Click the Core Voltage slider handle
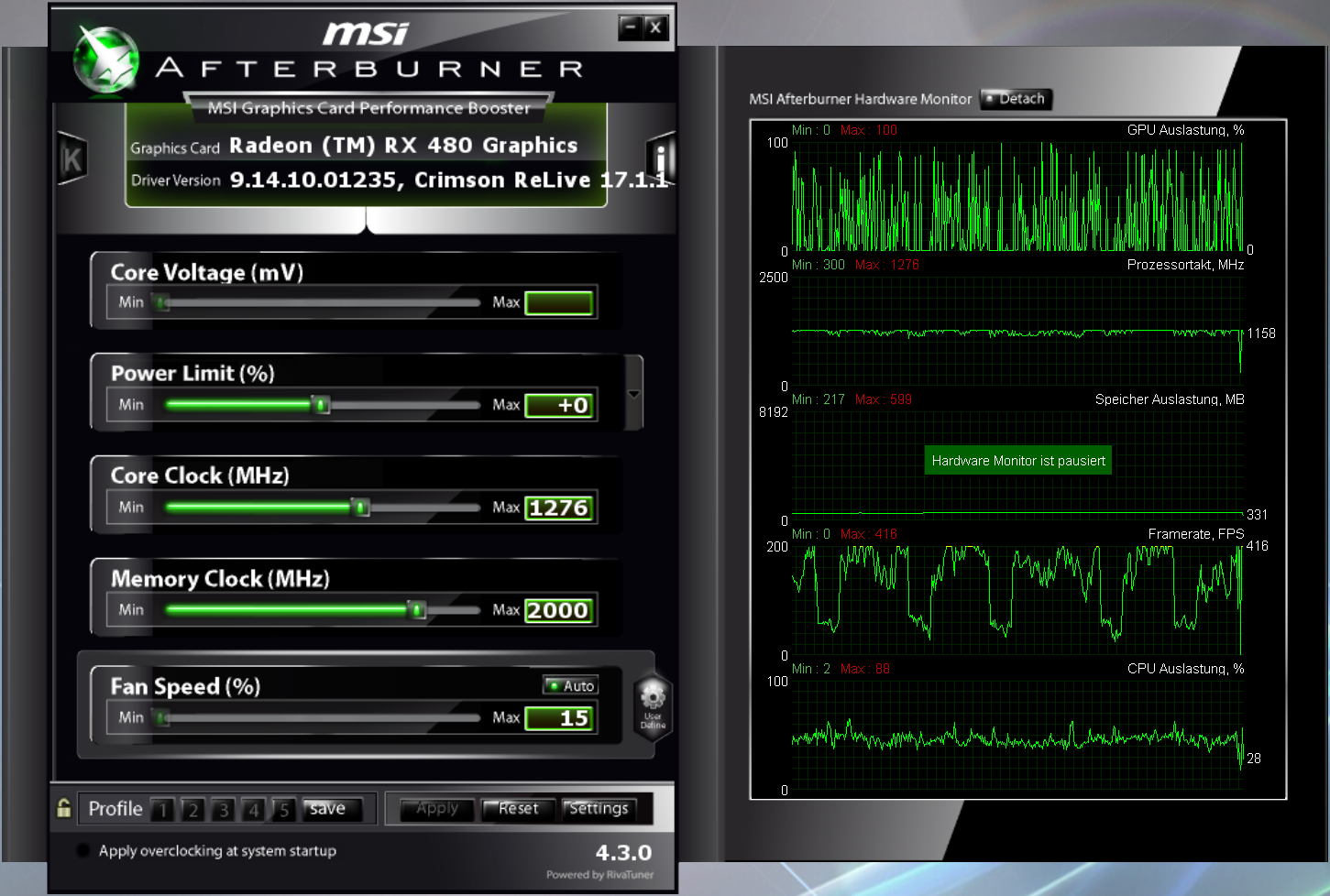 click(x=162, y=302)
